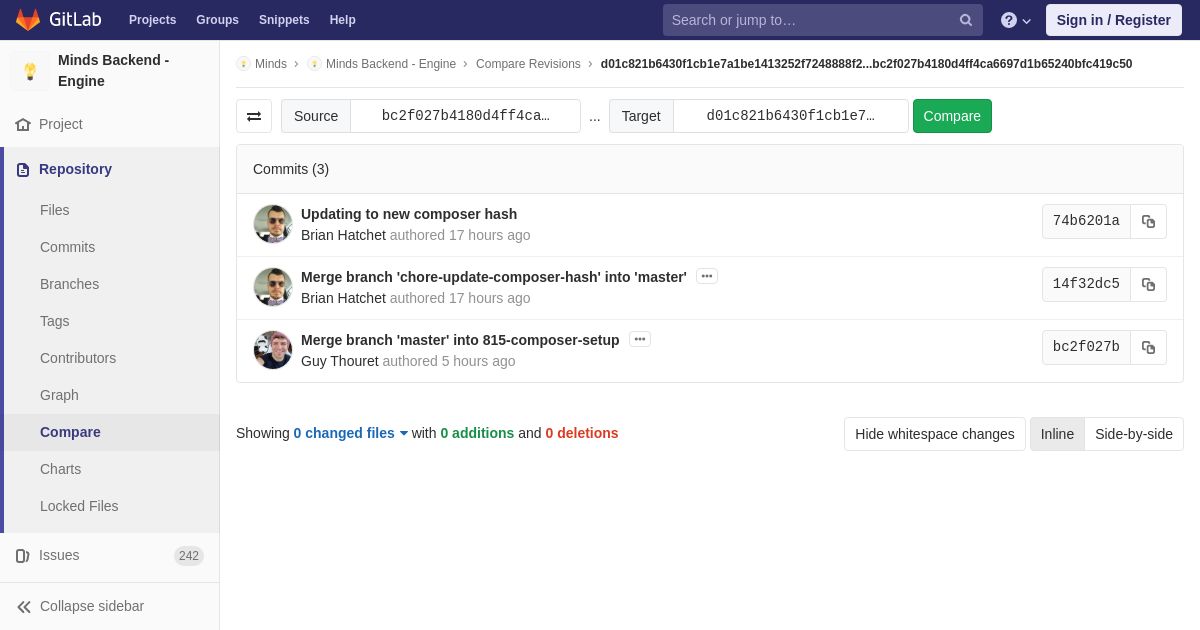Swap source and target revisions icon
The width and height of the screenshot is (1200, 630).
[254, 116]
